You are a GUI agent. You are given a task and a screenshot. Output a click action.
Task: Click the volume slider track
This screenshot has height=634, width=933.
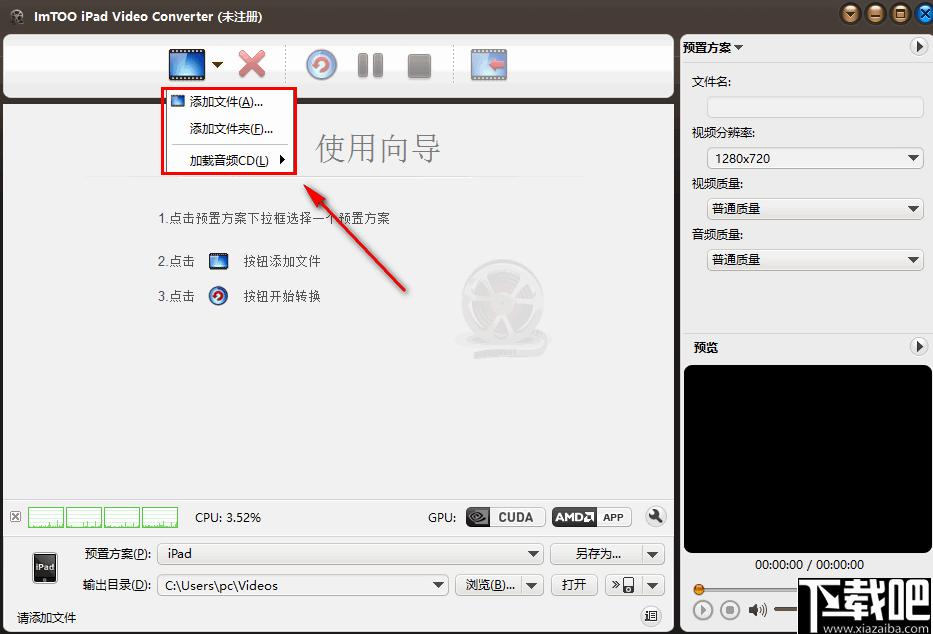pos(785,610)
